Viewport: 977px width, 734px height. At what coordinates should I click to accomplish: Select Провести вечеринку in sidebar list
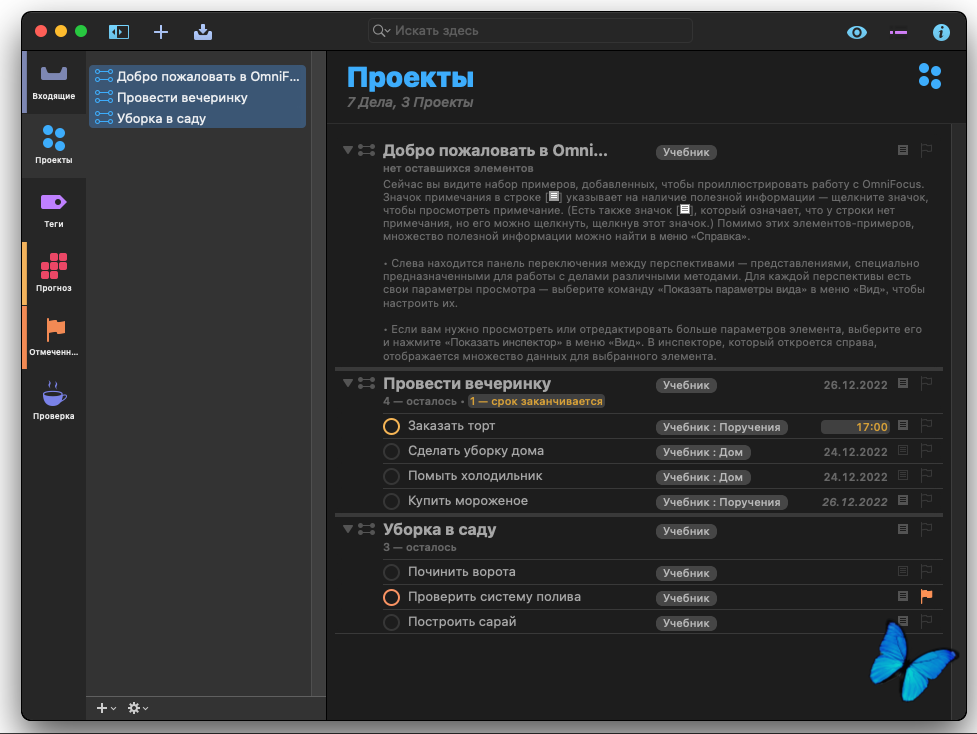pyautogui.click(x=198, y=97)
